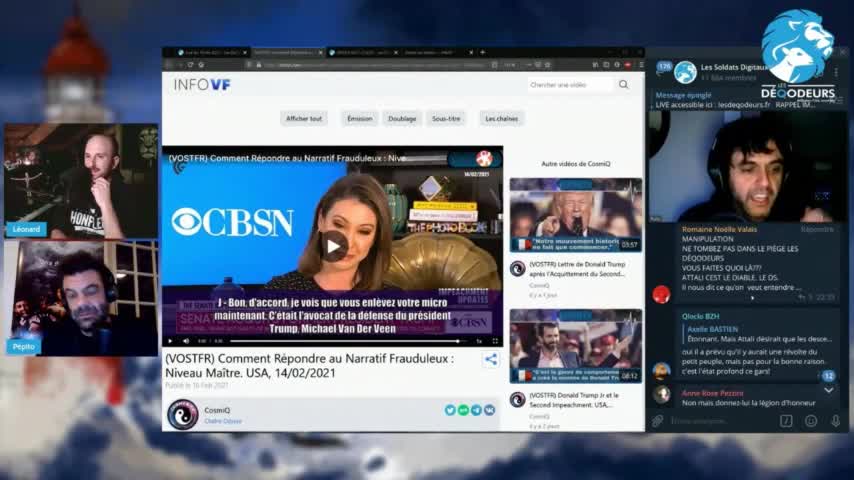Seek along the video progress bar

[x=347, y=341]
